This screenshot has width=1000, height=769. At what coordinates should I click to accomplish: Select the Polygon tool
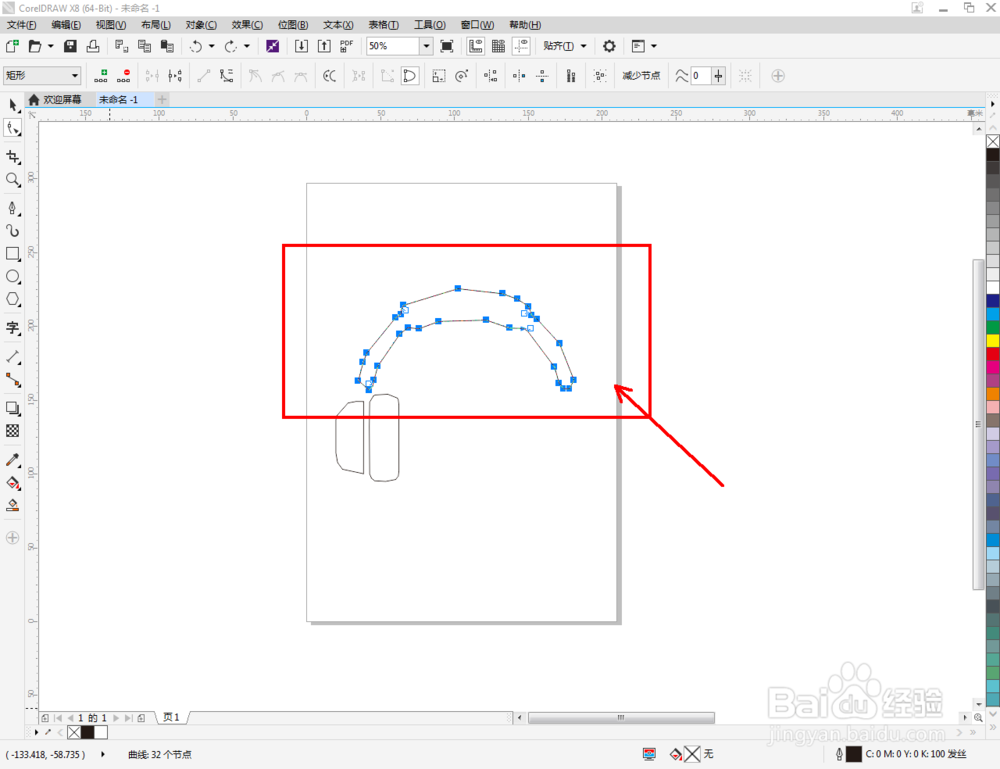tap(13, 300)
